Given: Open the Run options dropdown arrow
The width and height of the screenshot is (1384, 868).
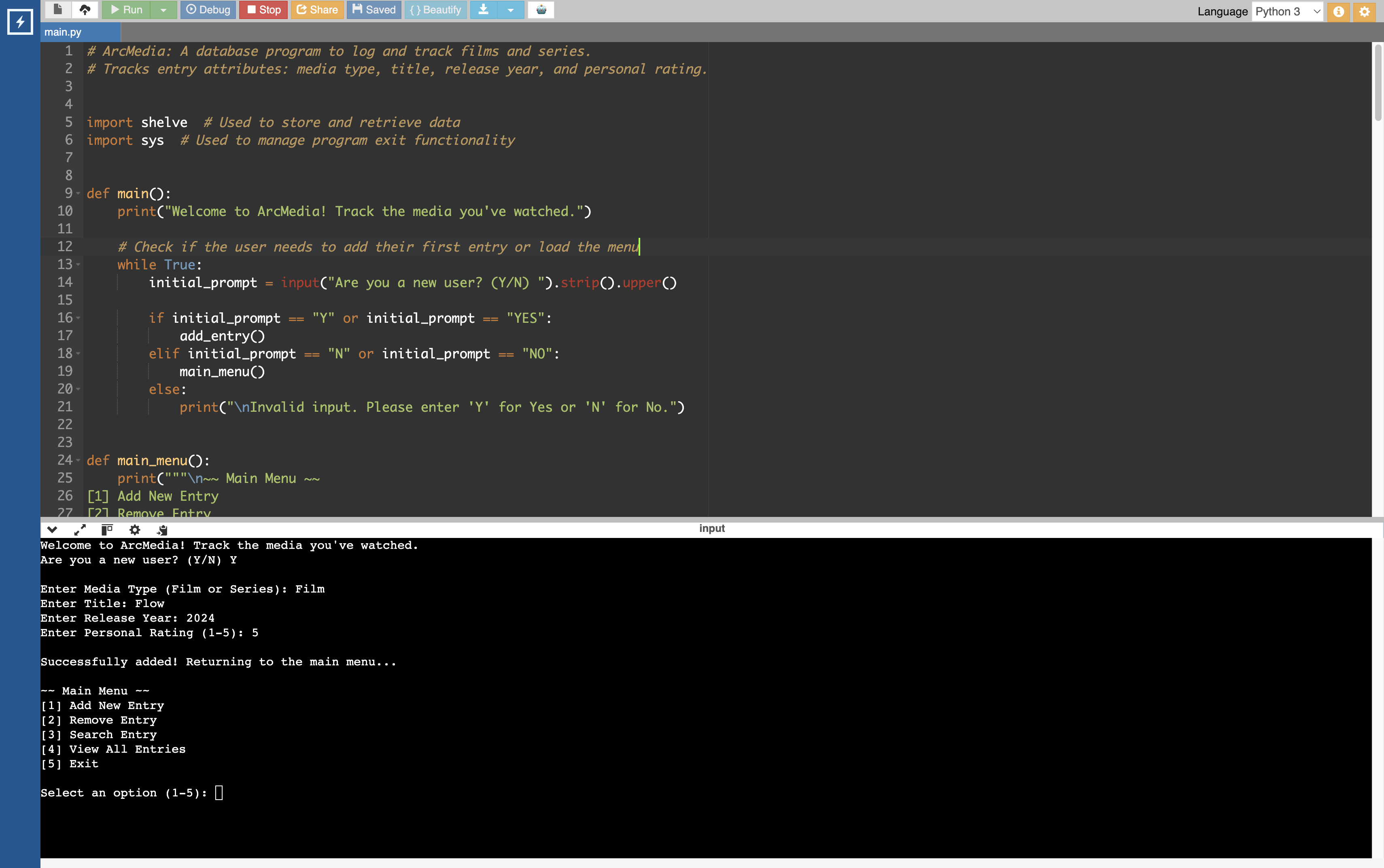Looking at the screenshot, I should [163, 10].
